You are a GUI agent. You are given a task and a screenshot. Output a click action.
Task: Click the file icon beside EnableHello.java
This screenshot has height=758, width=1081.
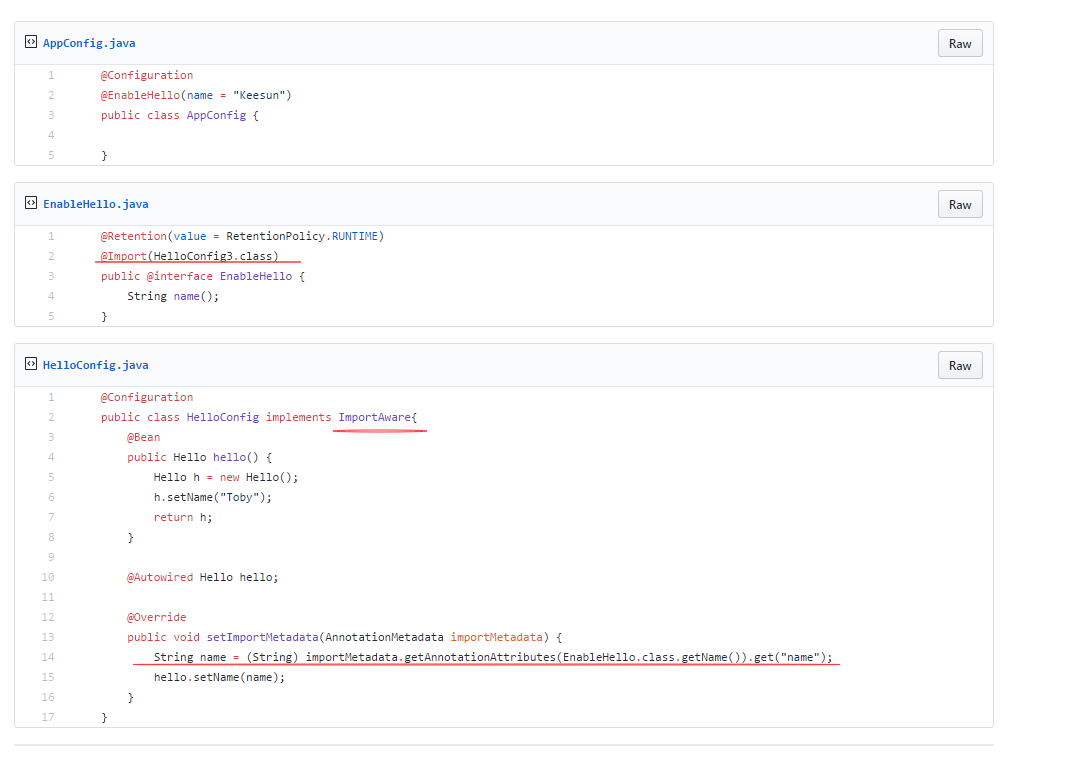pyautogui.click(x=31, y=204)
